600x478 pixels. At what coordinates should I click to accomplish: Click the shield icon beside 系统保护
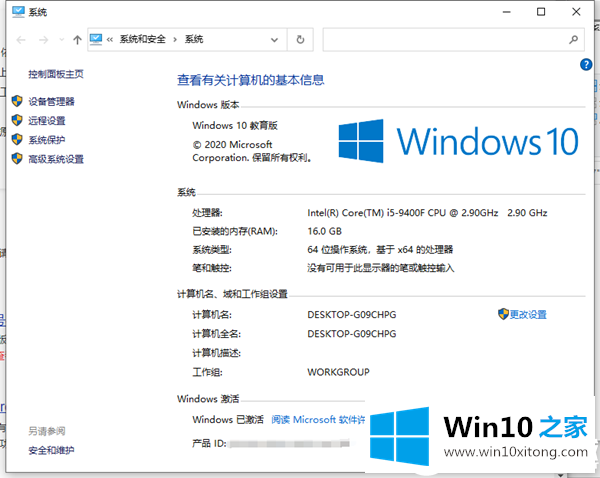(17, 139)
